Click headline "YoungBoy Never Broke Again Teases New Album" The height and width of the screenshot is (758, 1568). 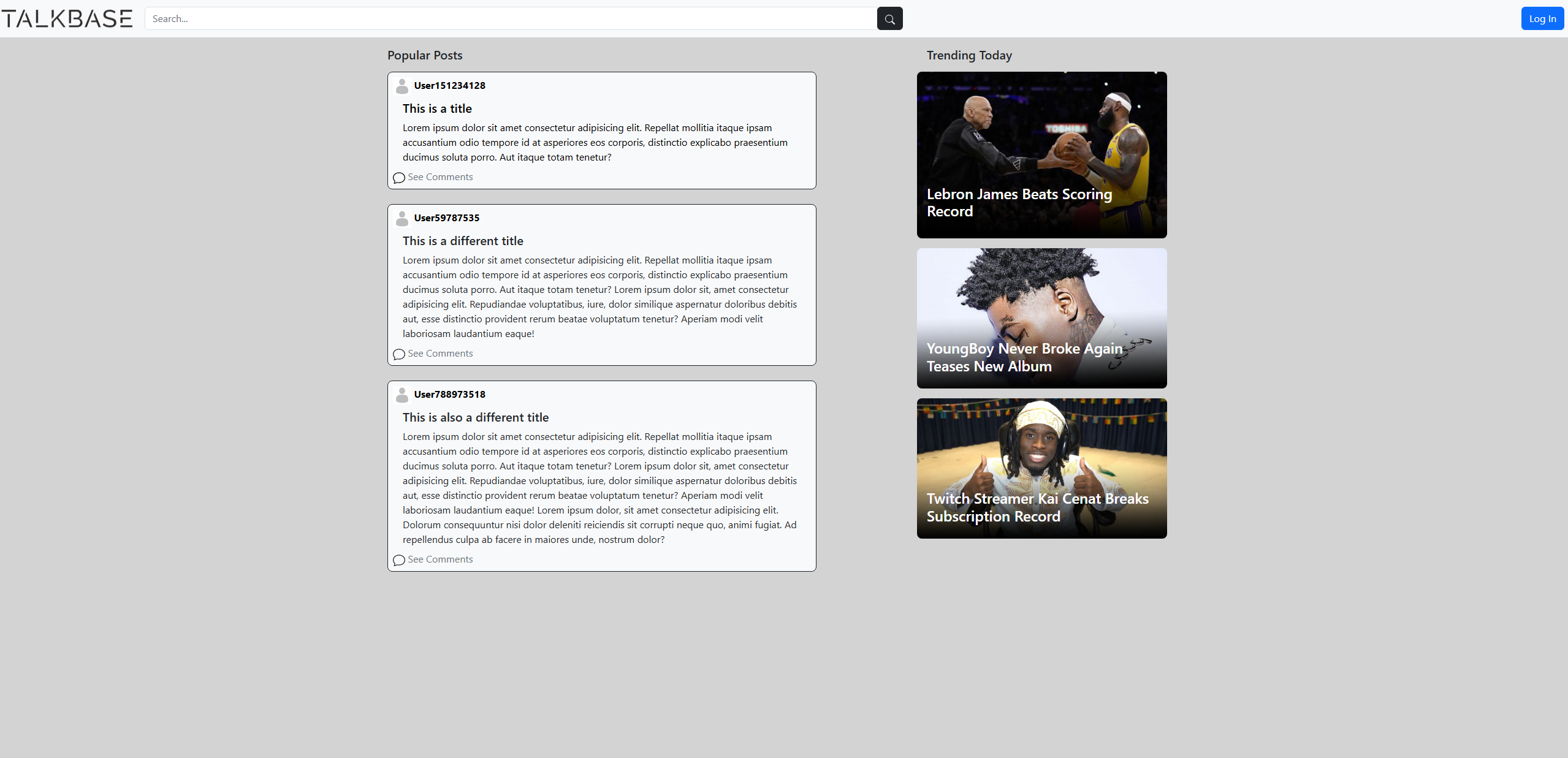tap(1025, 357)
